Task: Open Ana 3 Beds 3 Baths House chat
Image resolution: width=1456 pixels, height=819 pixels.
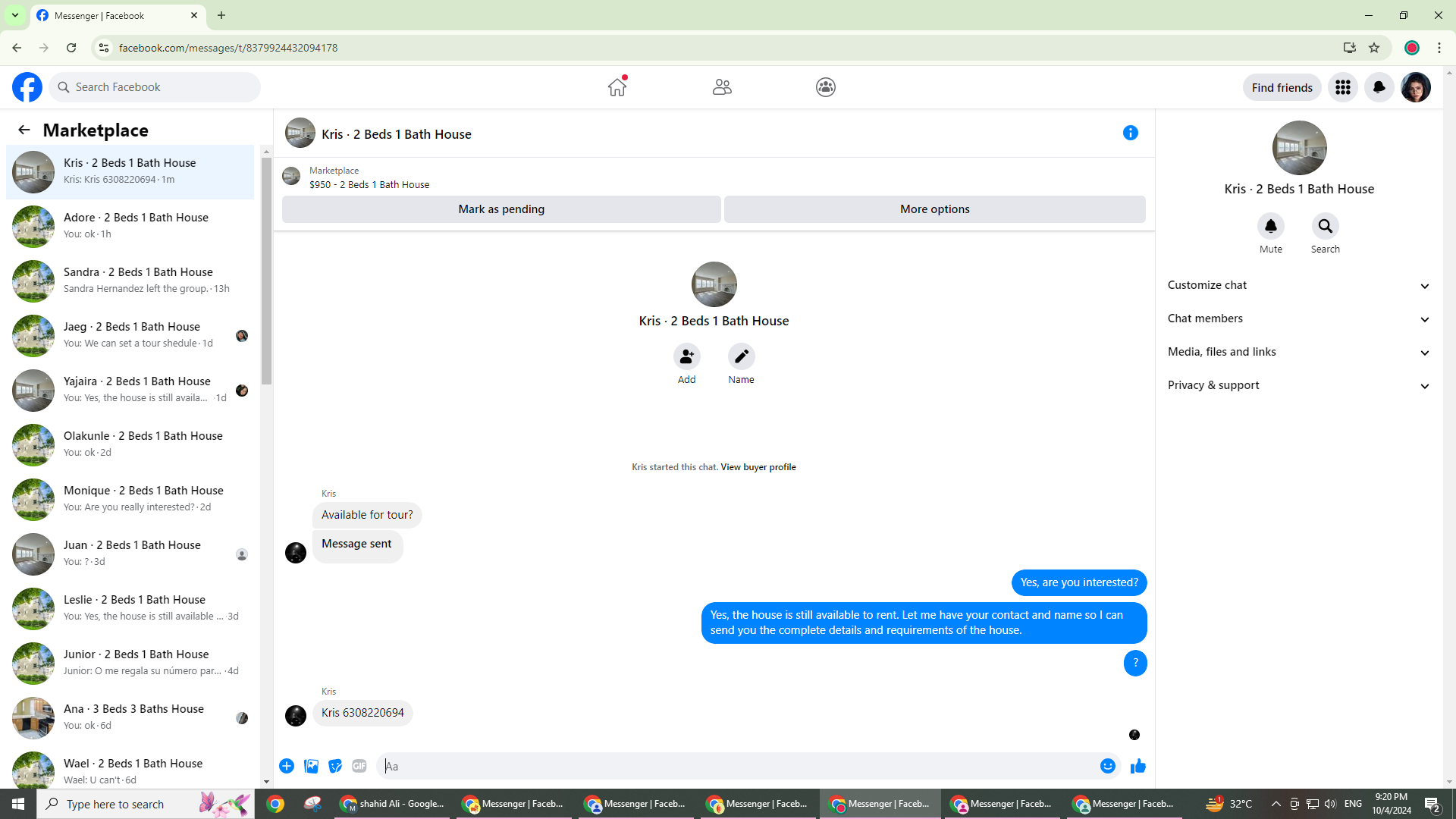Action: (130, 717)
